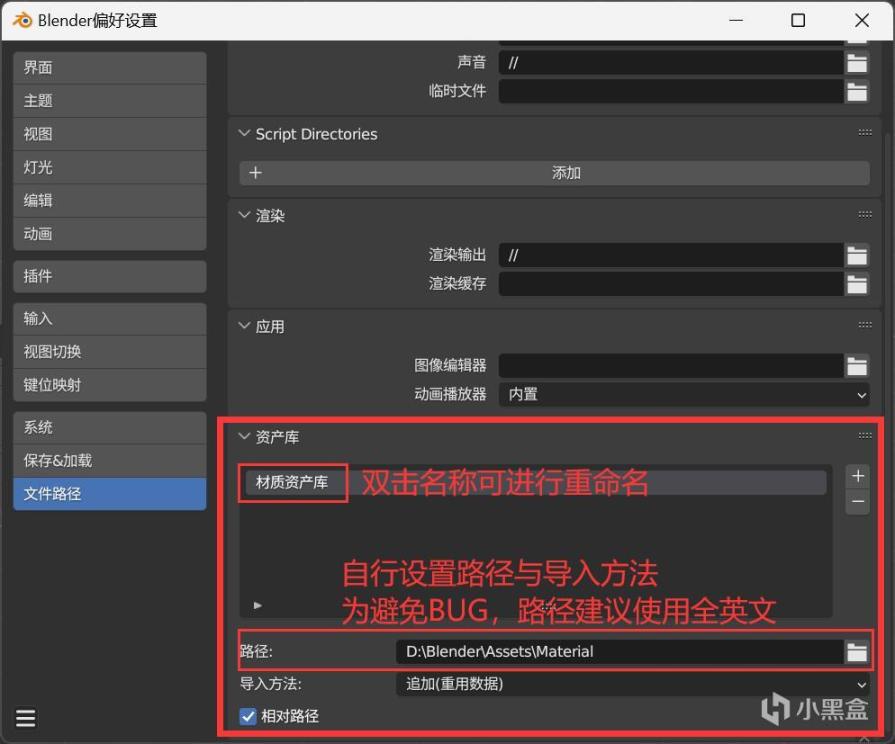Open folder browser for 临时文件 path
The image size is (895, 744).
coord(857,91)
